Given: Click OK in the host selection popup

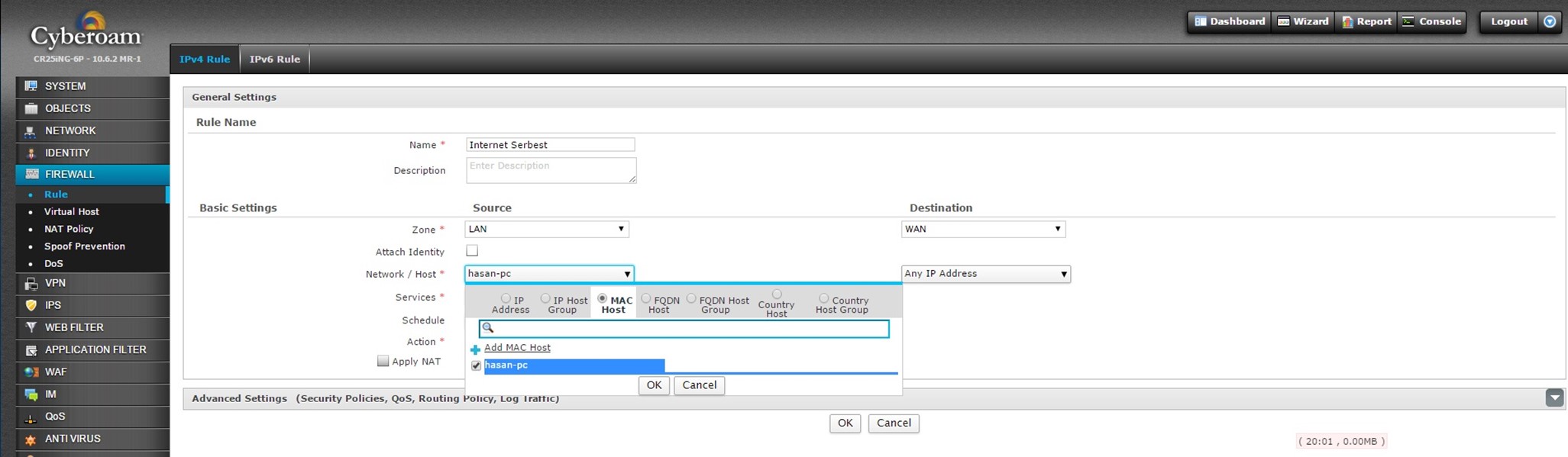Looking at the screenshot, I should point(654,385).
